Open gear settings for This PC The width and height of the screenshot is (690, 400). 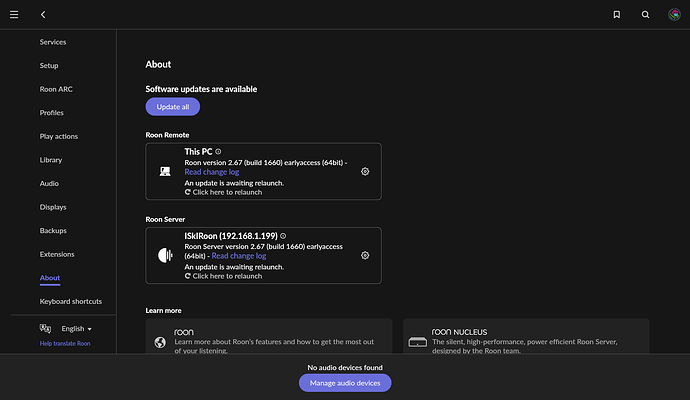point(365,172)
